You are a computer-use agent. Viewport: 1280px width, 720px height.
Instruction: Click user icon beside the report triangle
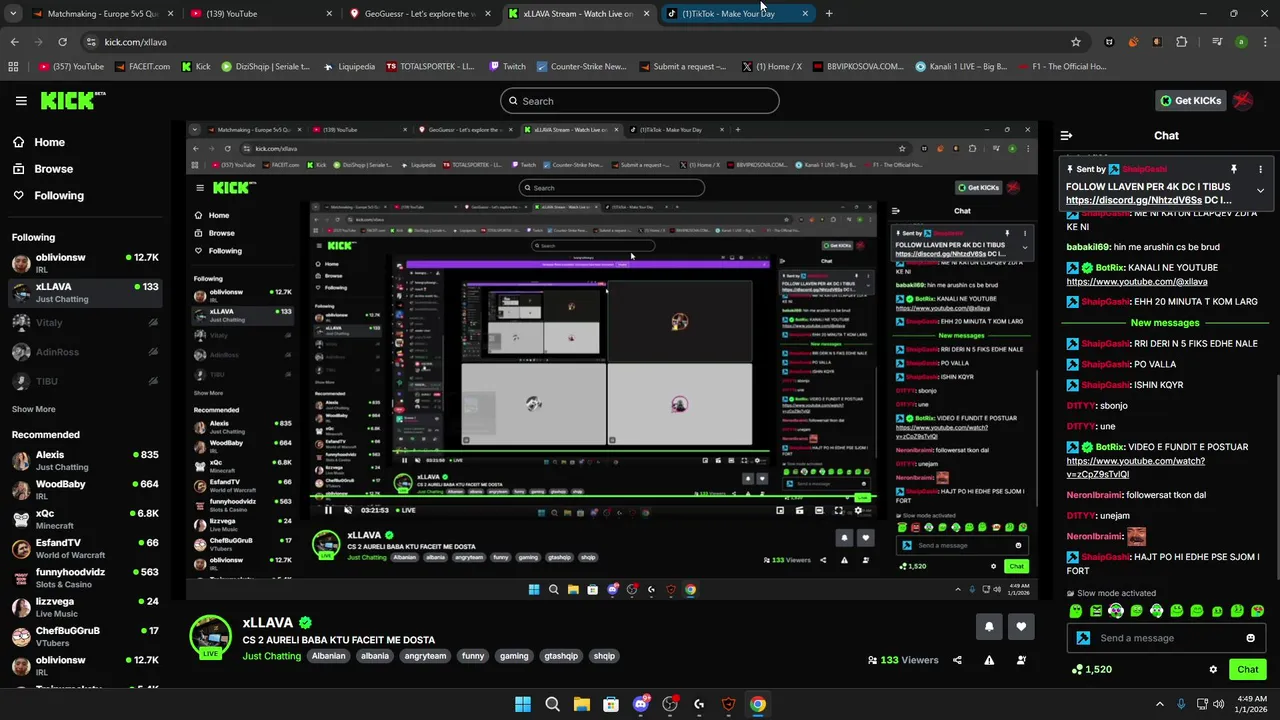(x=1021, y=660)
